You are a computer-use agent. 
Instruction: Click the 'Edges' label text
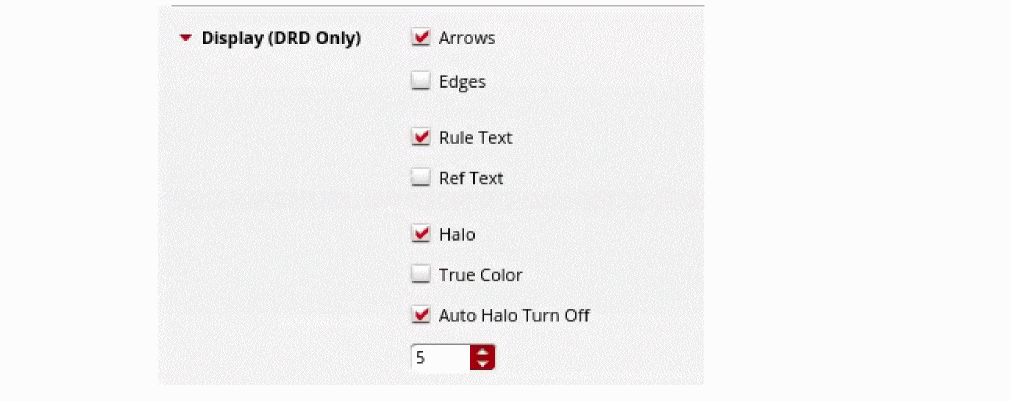(462, 82)
